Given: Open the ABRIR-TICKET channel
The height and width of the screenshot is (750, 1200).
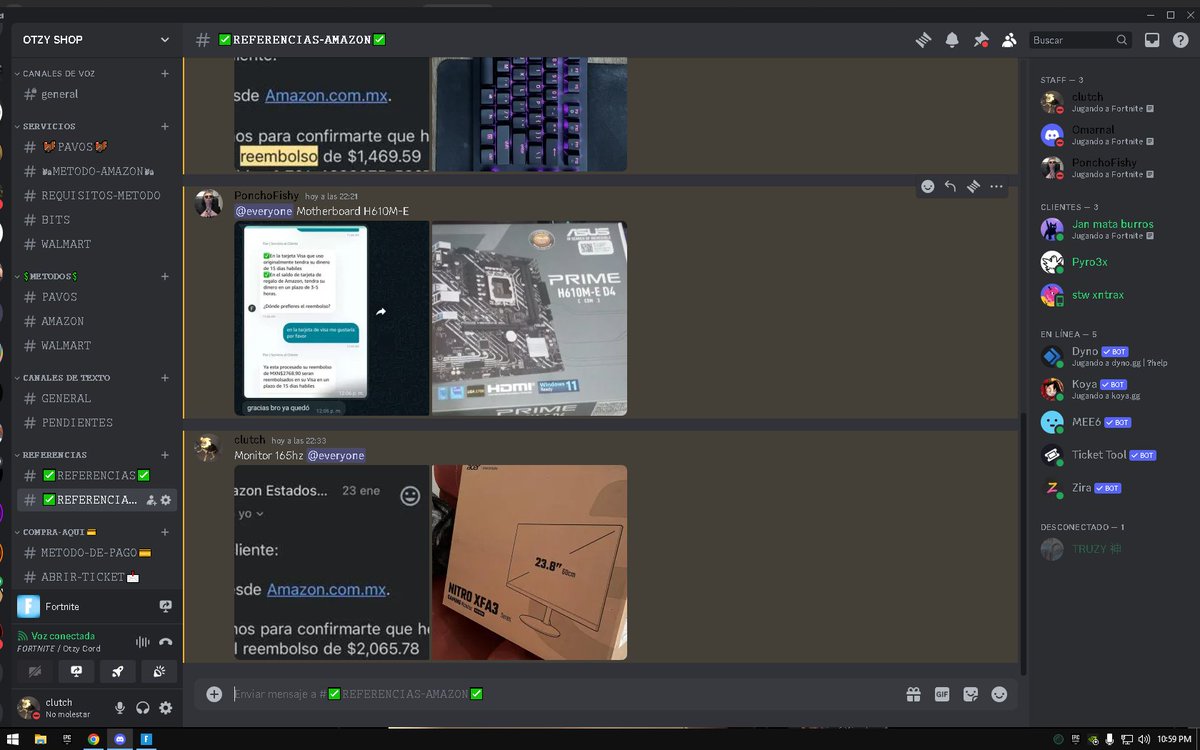Looking at the screenshot, I should [x=98, y=577].
